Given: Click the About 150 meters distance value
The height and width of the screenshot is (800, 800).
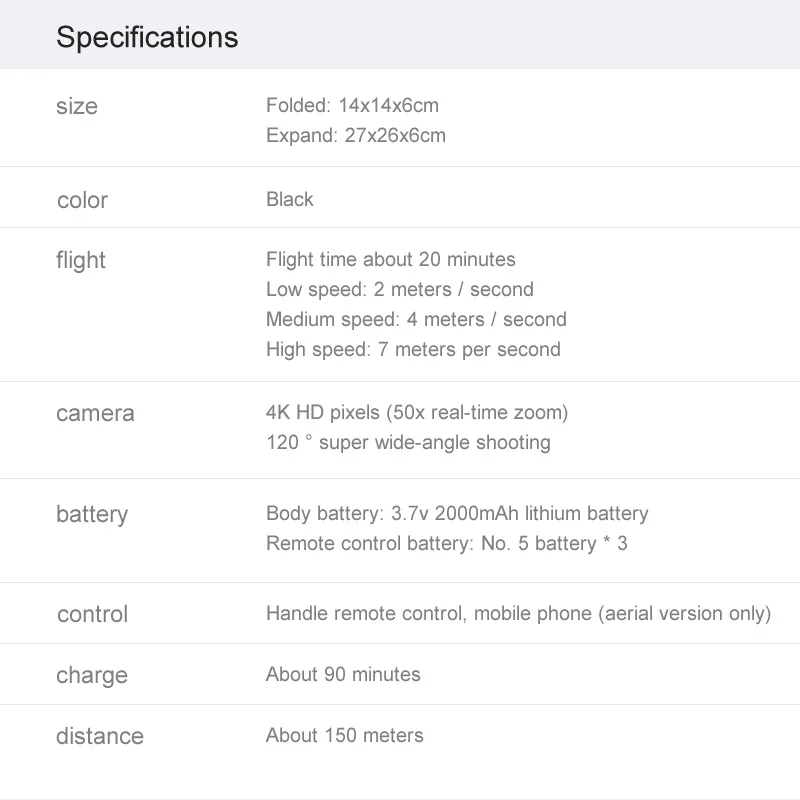Looking at the screenshot, I should [x=345, y=735].
